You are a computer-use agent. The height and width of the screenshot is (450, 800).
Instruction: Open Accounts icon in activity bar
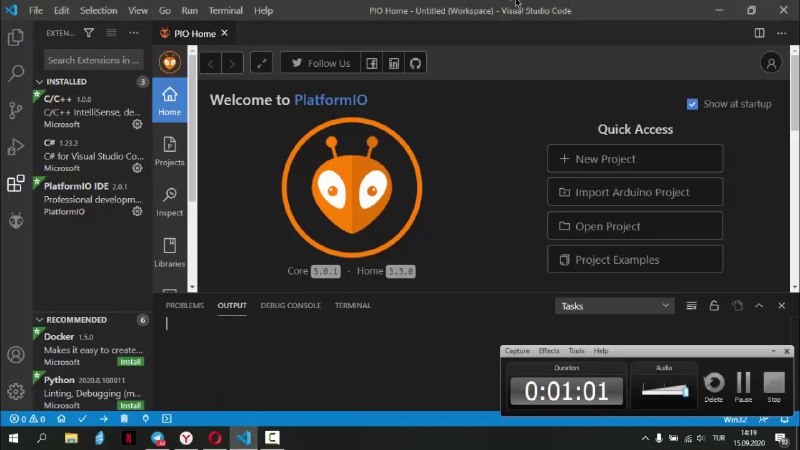pos(16,355)
